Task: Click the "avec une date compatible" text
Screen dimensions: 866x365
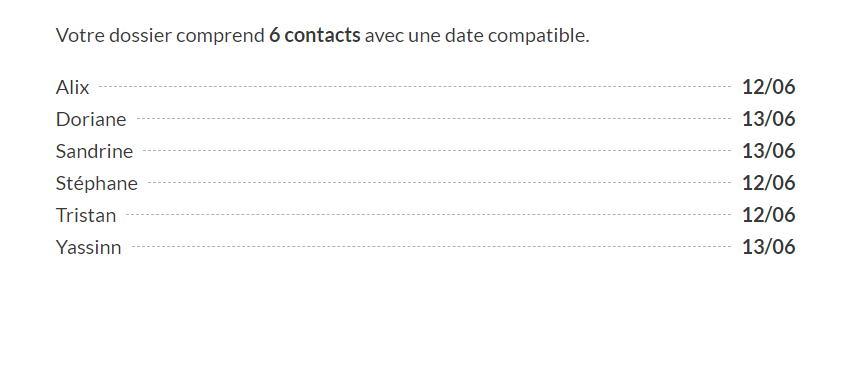Action: 476,36
